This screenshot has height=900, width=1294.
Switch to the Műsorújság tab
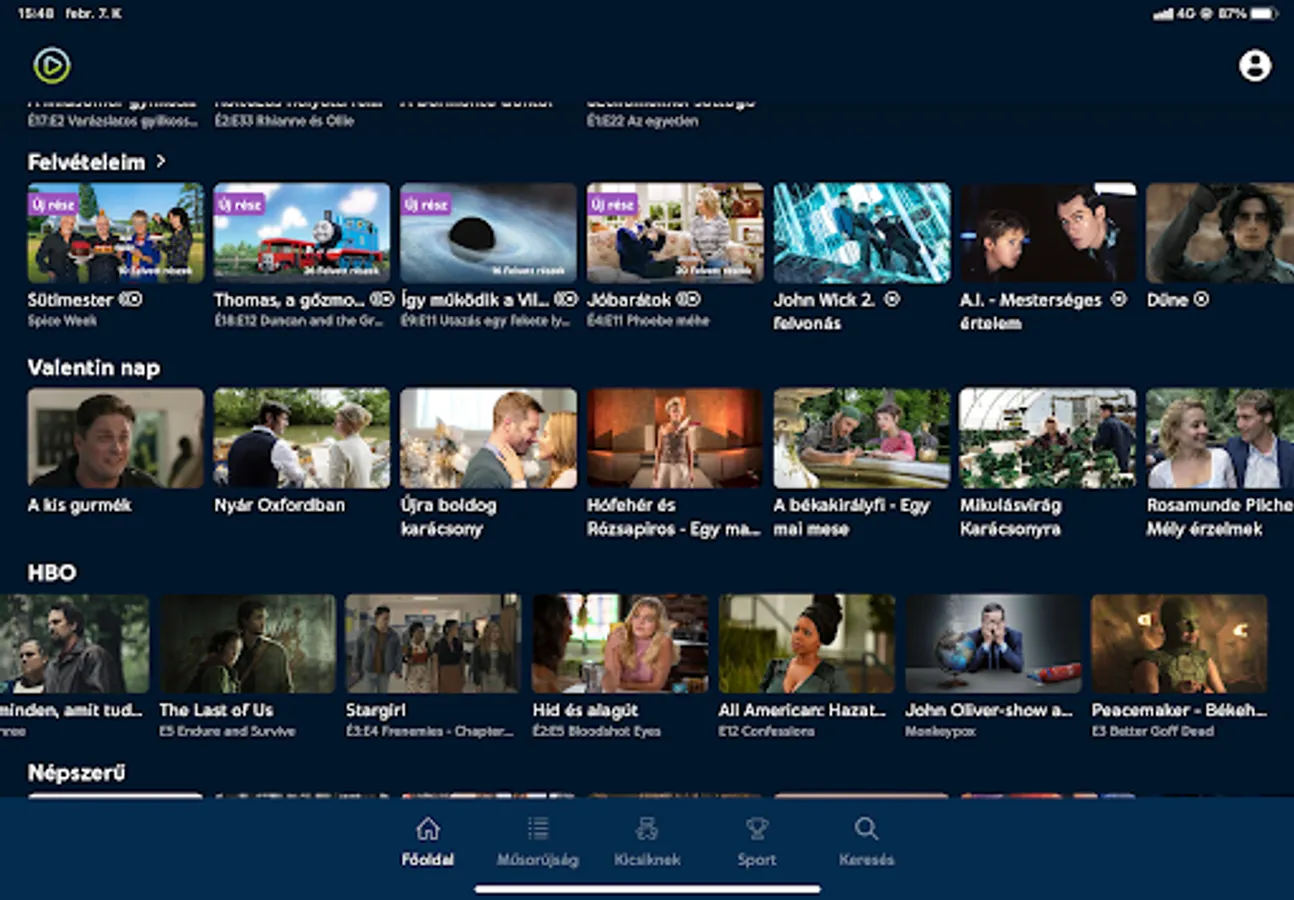tap(538, 841)
